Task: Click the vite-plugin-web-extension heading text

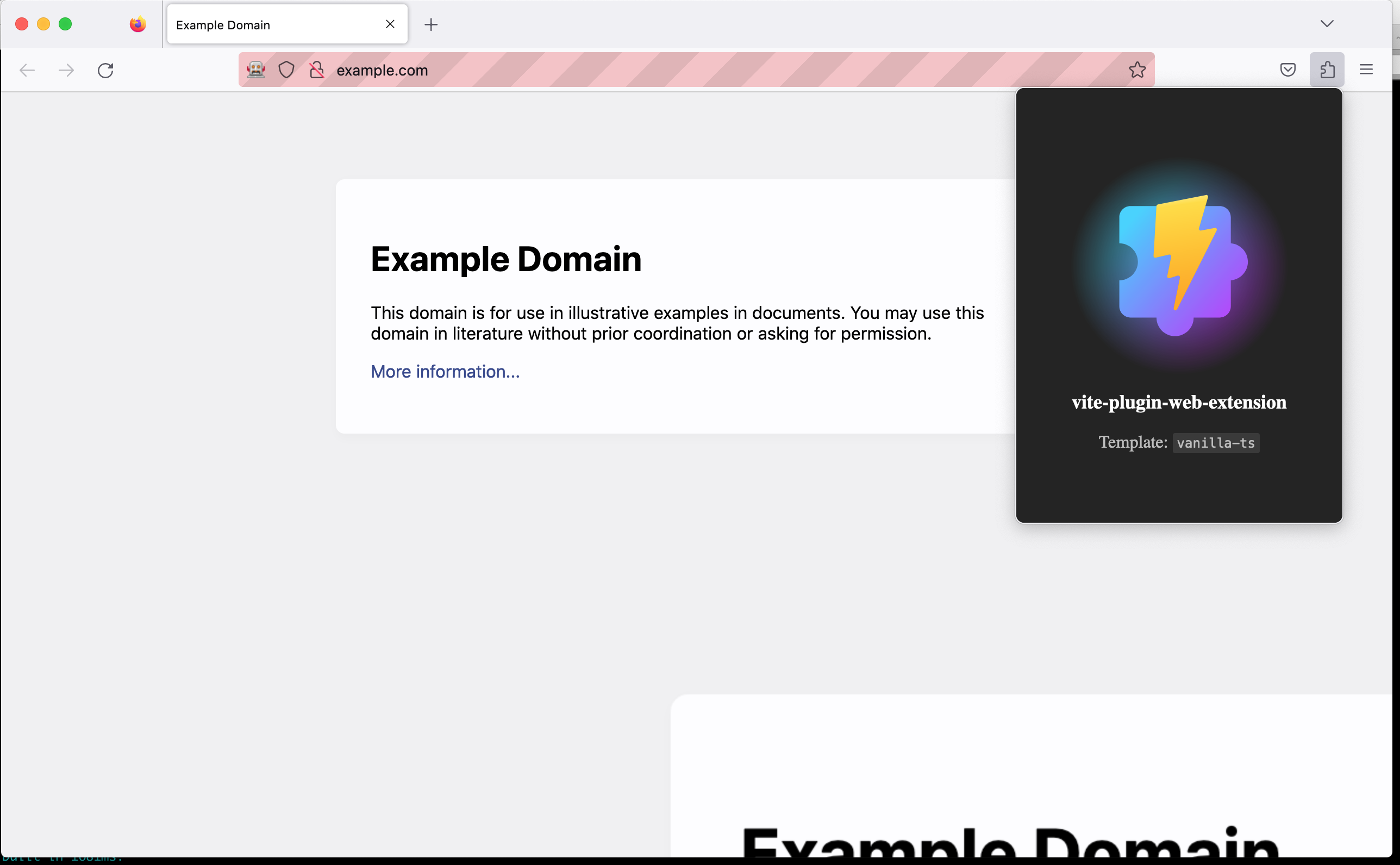Action: 1179,402
